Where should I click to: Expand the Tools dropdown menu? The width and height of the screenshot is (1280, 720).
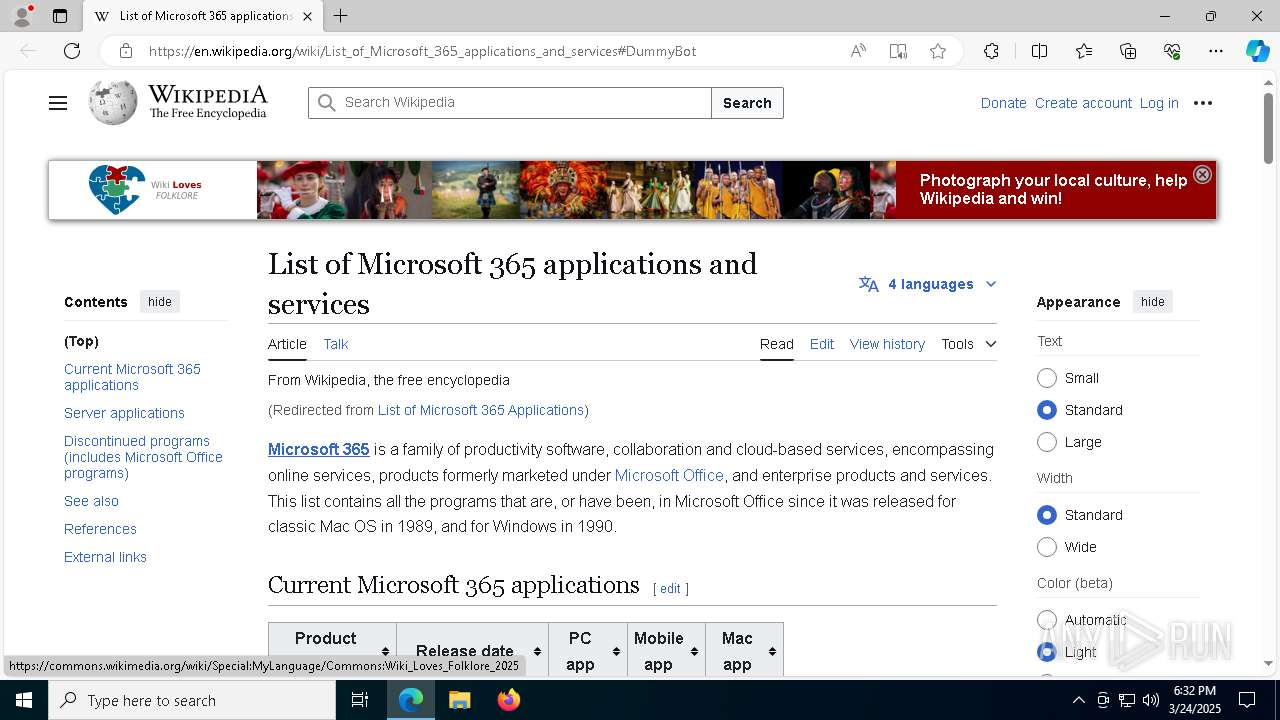pyautogui.click(x=968, y=344)
